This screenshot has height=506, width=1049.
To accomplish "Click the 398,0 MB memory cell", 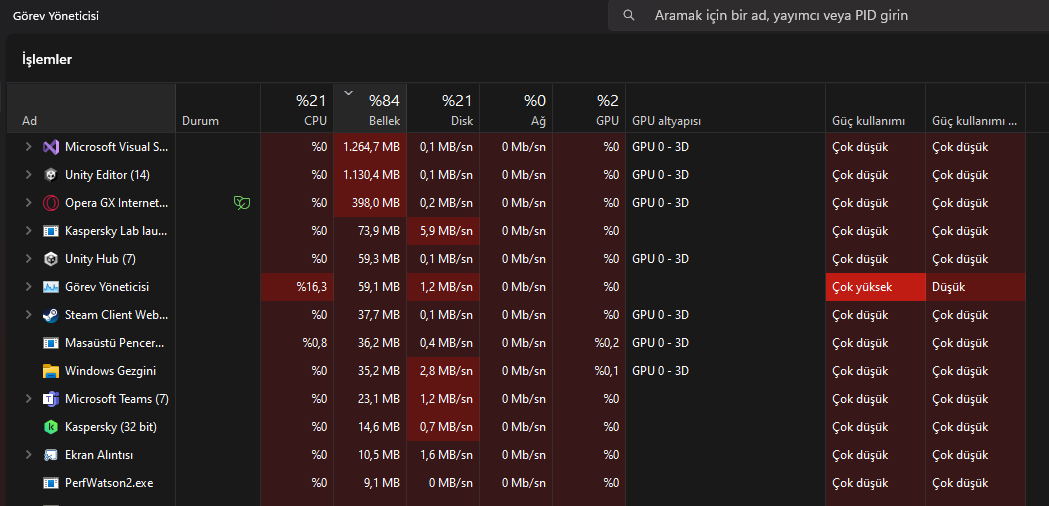I will click(x=370, y=203).
